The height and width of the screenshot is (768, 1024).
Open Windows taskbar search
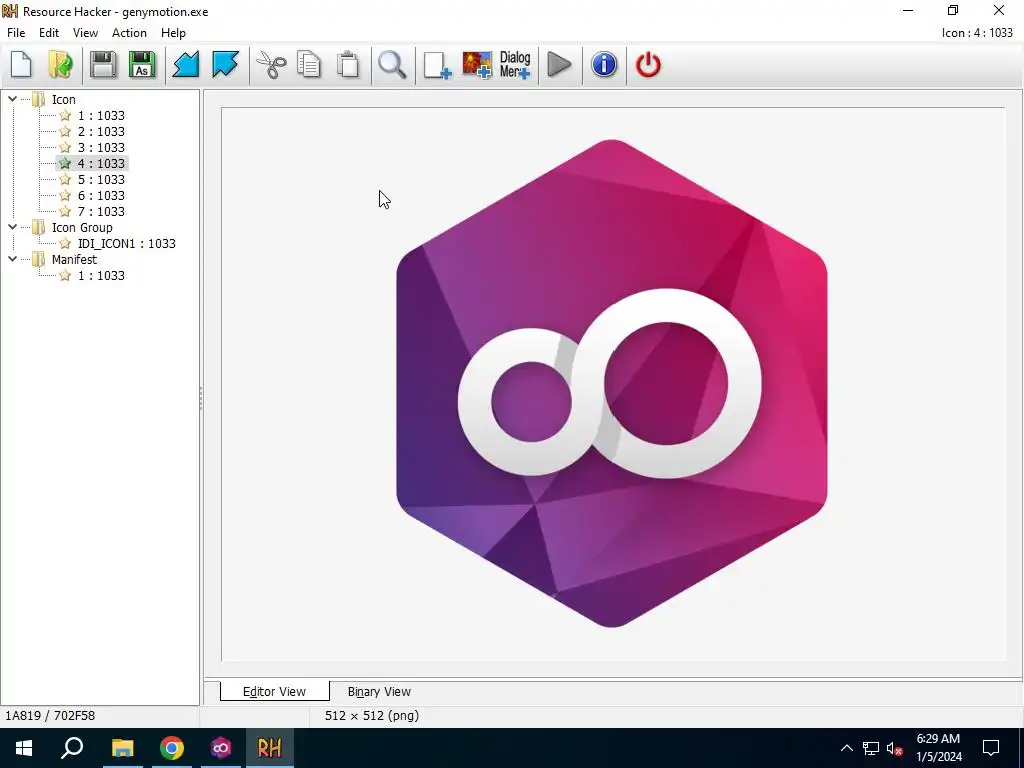click(x=72, y=748)
